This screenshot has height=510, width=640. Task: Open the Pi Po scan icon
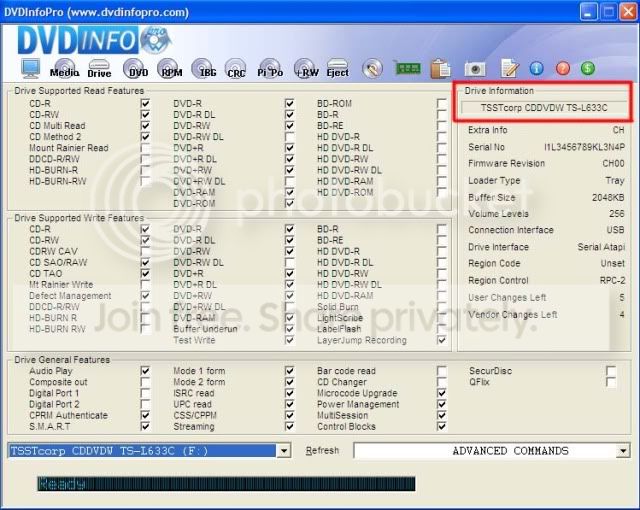[x=270, y=69]
